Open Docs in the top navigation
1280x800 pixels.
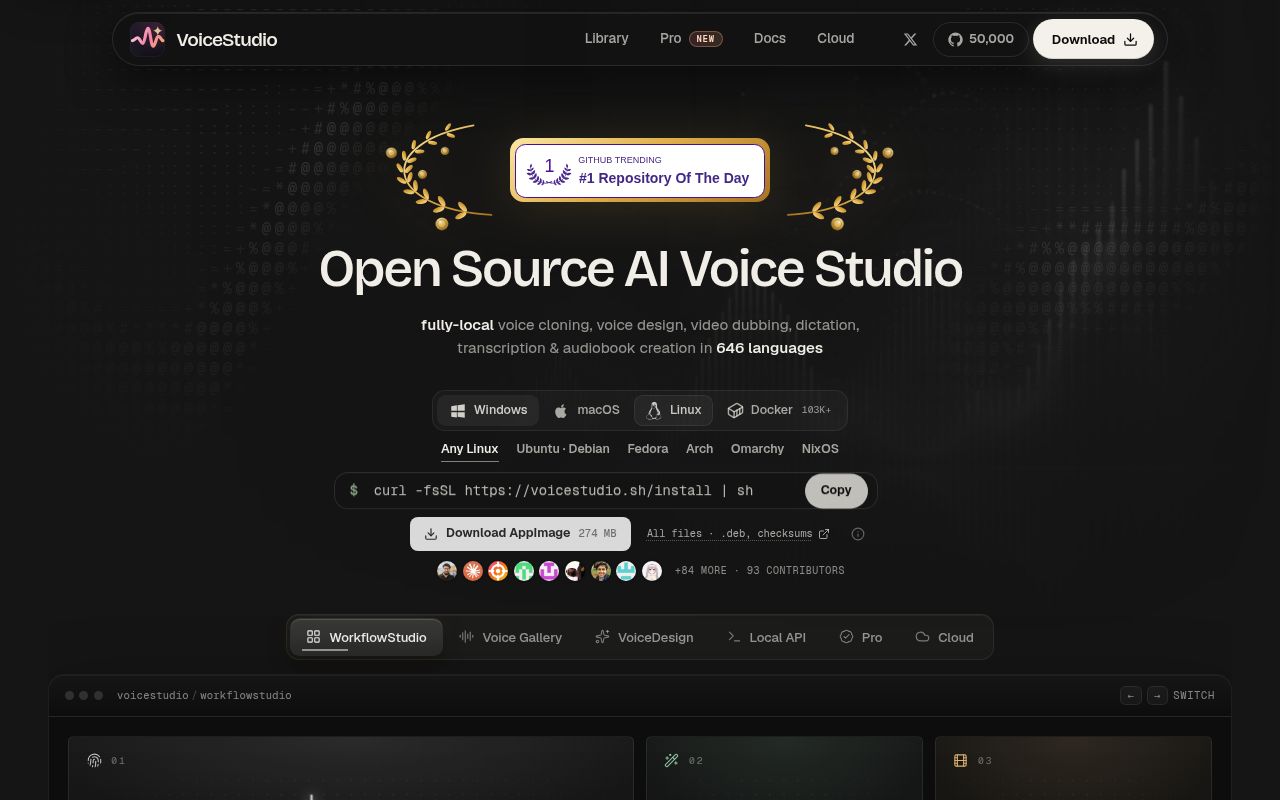click(770, 39)
